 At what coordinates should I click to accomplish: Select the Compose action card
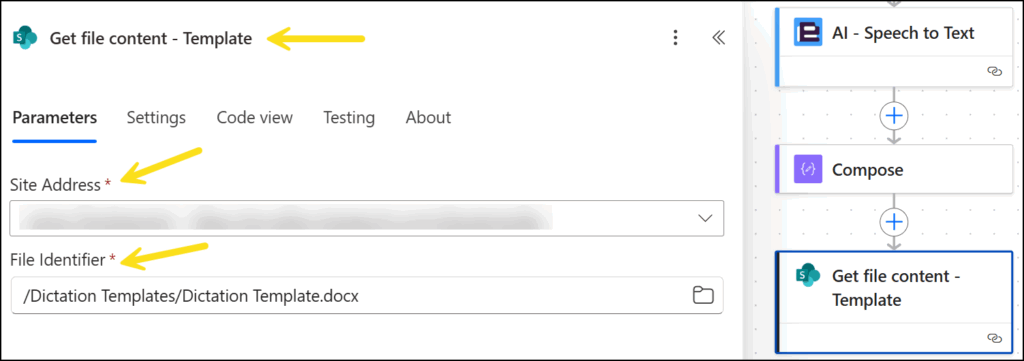click(x=893, y=170)
